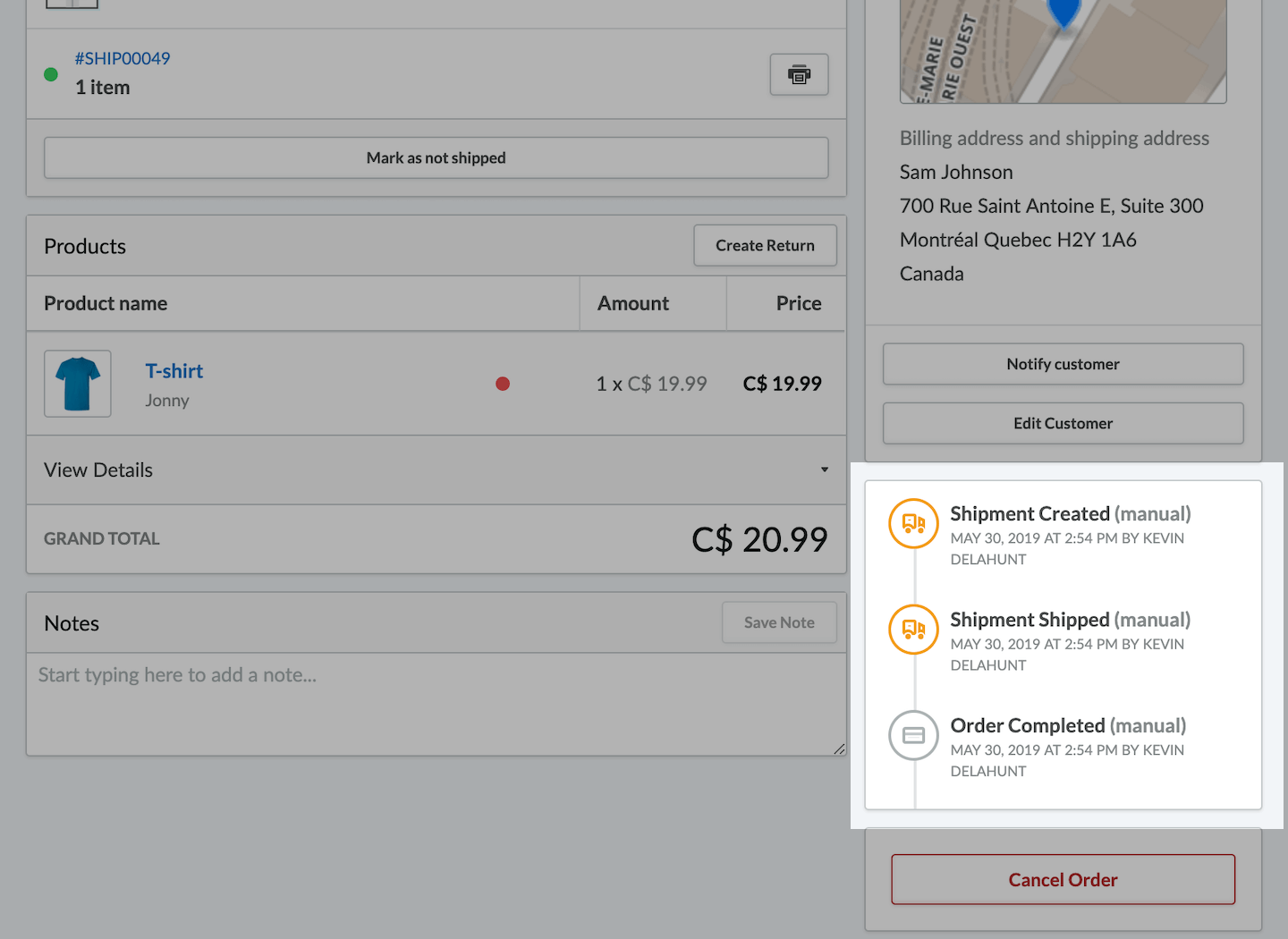Expand the View Details arrow

[825, 469]
